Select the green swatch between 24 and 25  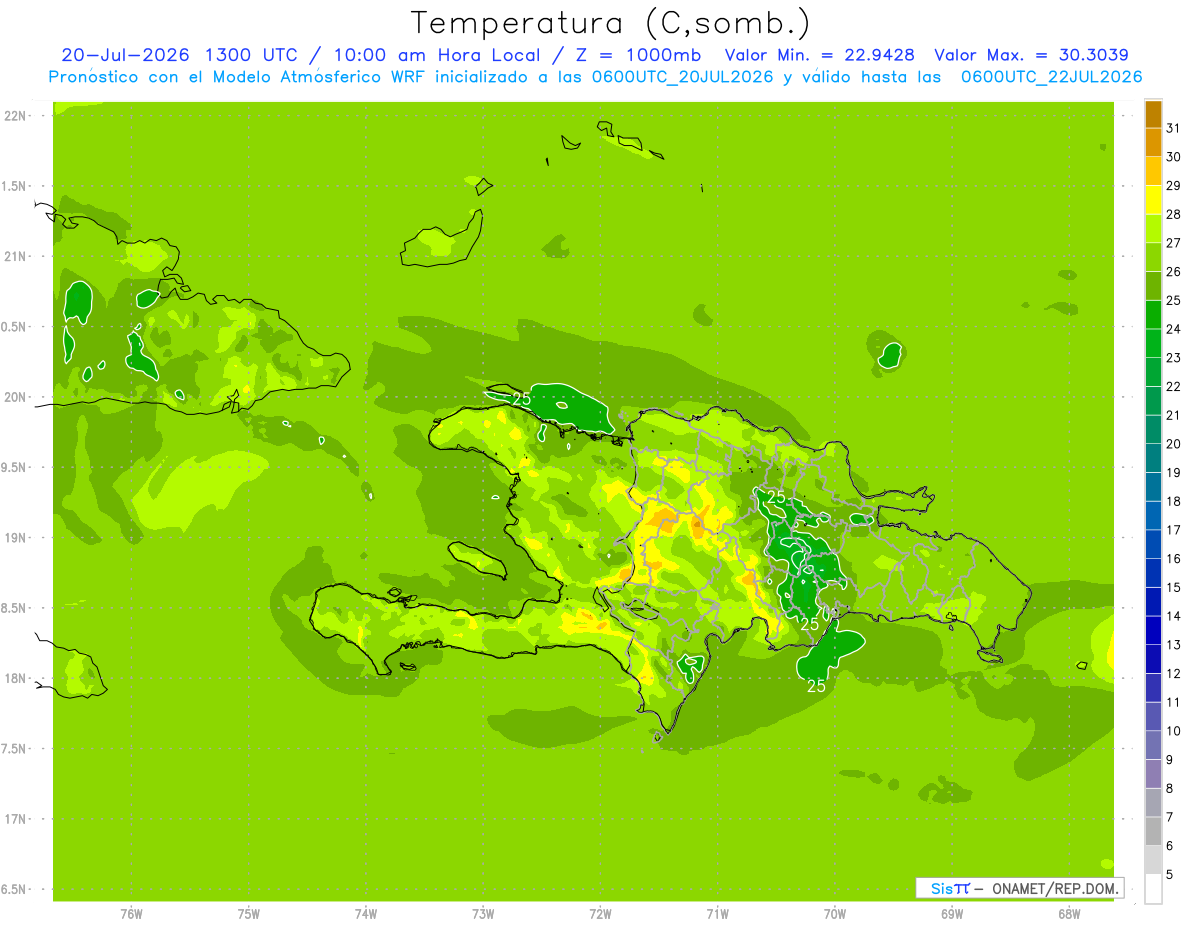[x=1153, y=315]
